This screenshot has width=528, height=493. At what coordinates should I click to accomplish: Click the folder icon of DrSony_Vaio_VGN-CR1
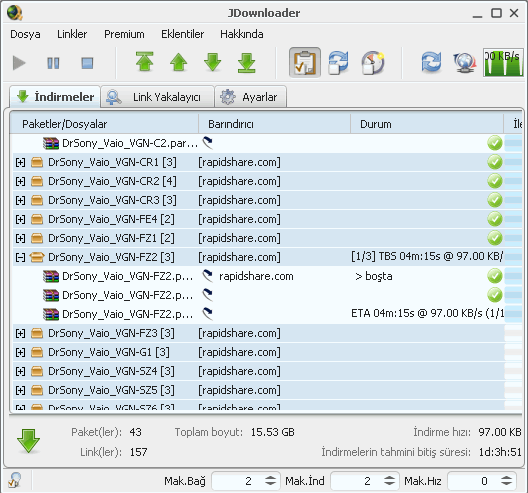[x=37, y=163]
